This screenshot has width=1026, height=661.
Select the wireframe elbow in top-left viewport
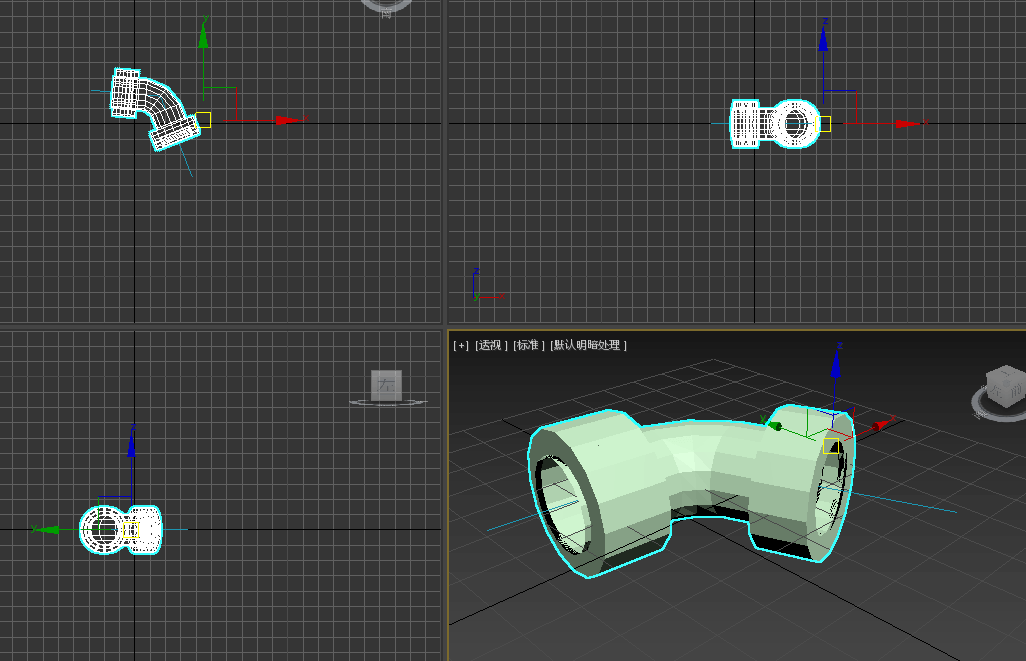click(x=158, y=105)
